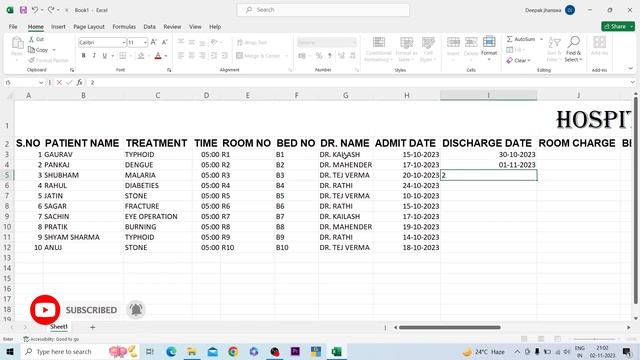The height and width of the screenshot is (360, 640).
Task: Open the Font Color dropdown arrow
Action: coord(166,56)
